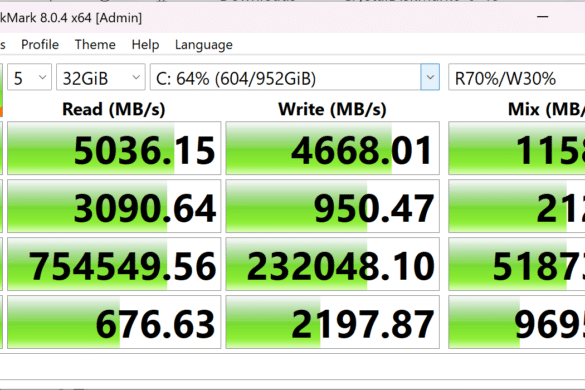
Task: Select the write result 950.47
Action: (x=332, y=206)
